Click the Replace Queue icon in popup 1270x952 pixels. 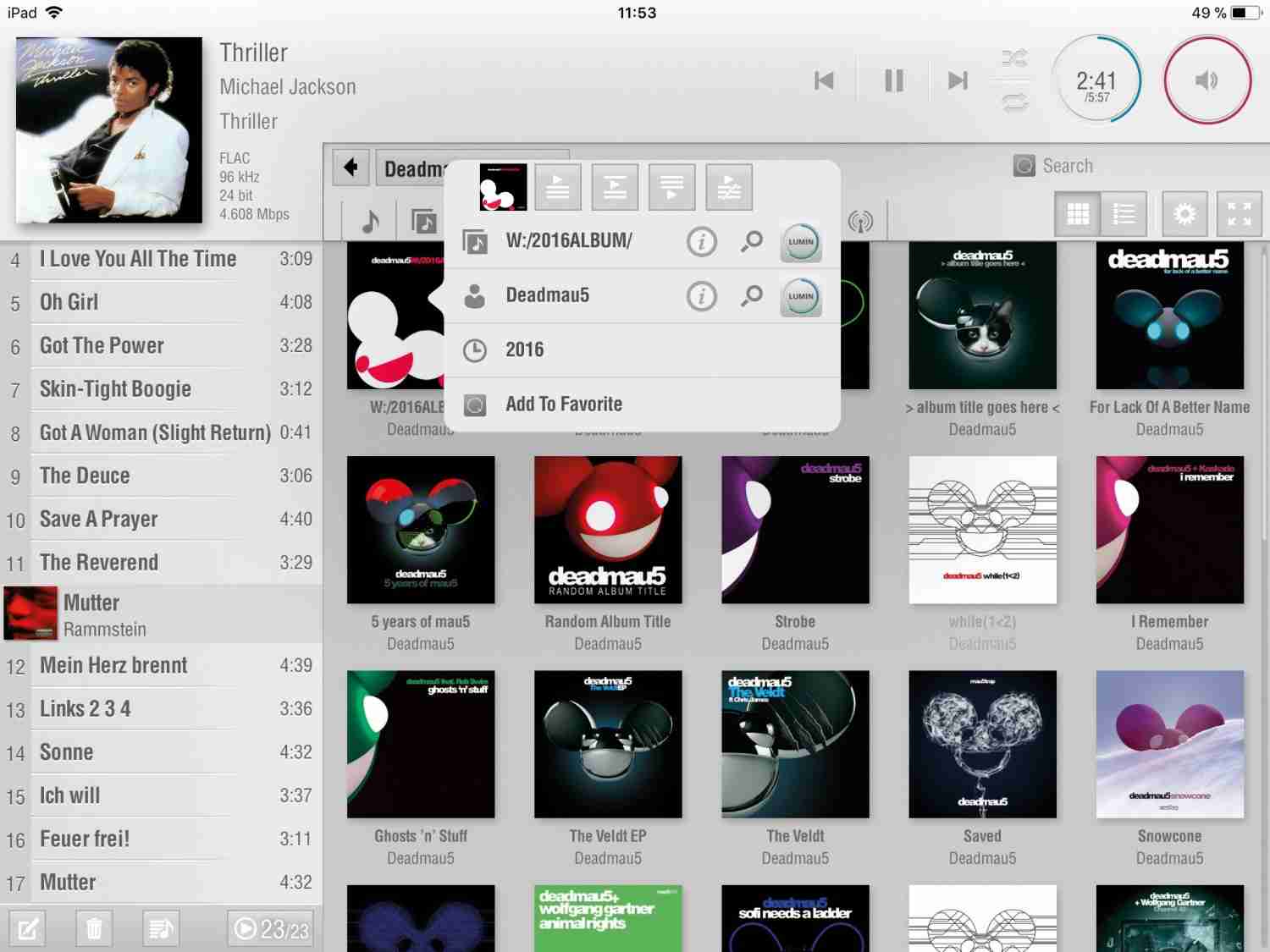[729, 187]
